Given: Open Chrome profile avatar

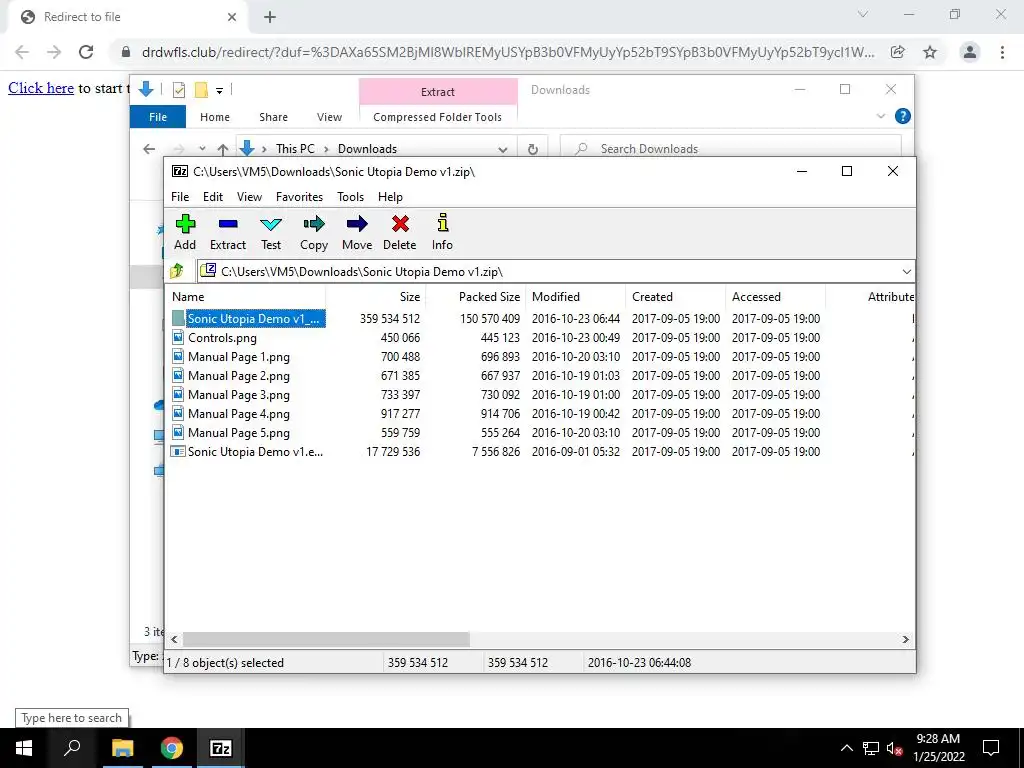Looking at the screenshot, I should point(970,52).
